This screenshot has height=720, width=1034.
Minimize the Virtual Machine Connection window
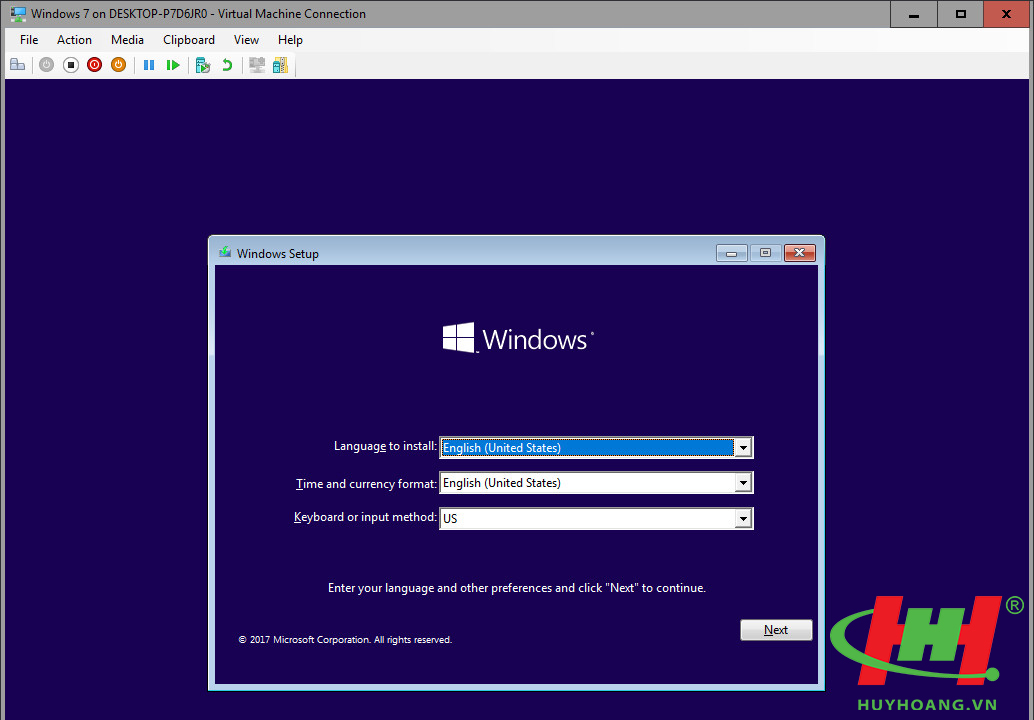(913, 14)
